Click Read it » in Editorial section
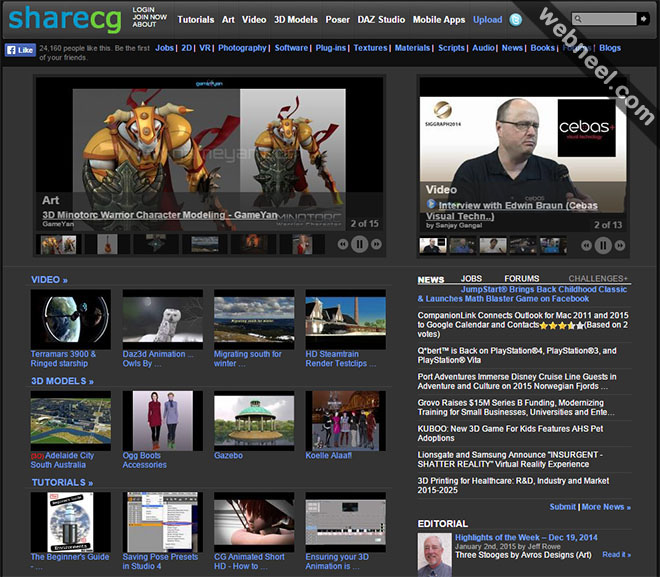Image resolution: width=660 pixels, height=577 pixels. point(616,555)
